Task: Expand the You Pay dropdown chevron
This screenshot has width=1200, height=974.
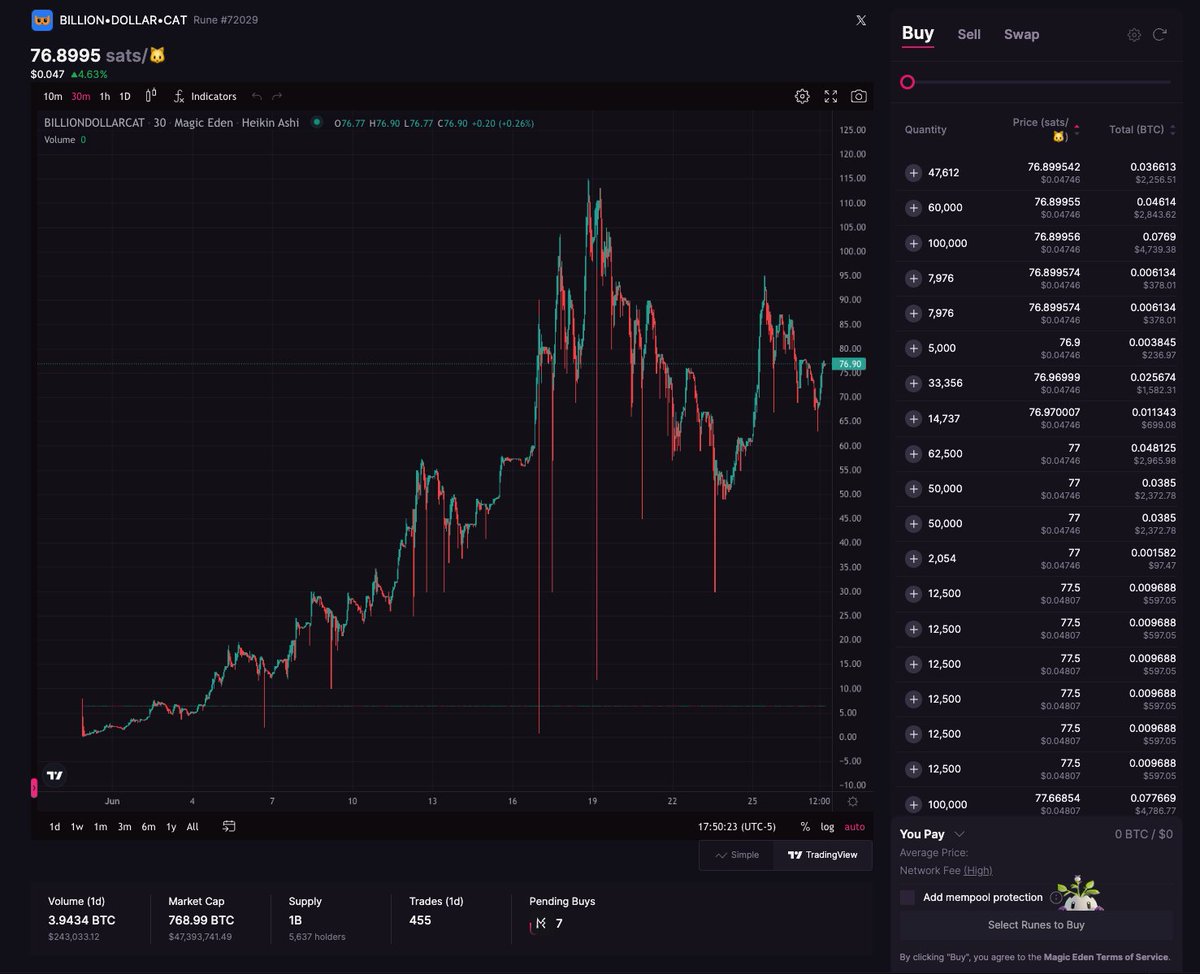Action: (x=959, y=834)
